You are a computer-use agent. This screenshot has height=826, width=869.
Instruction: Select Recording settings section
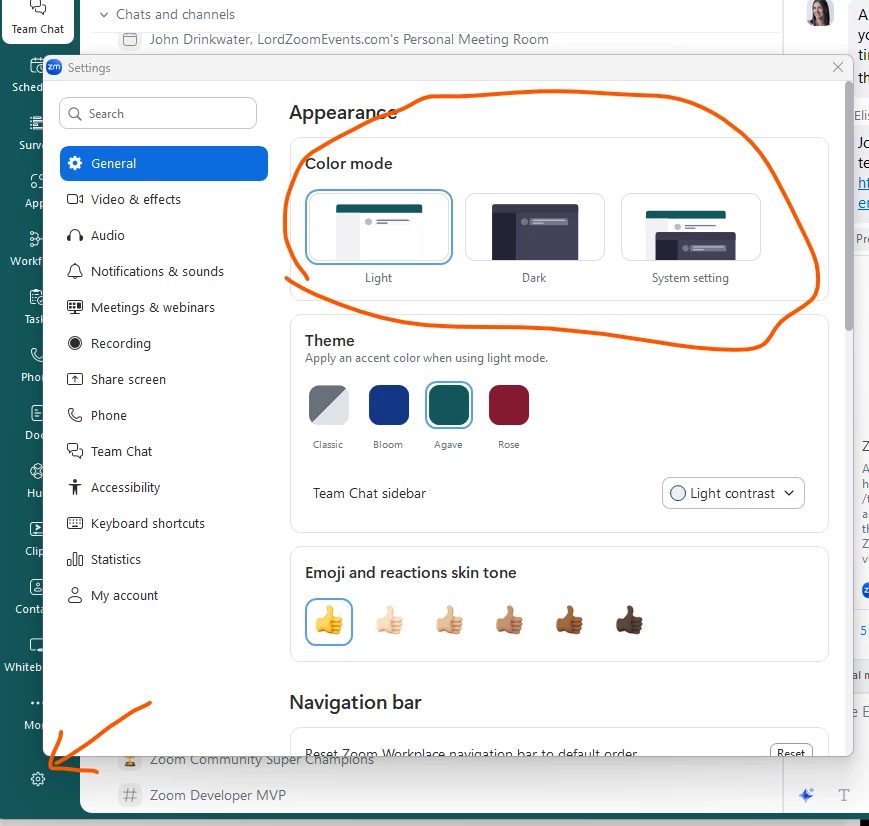tap(163, 344)
